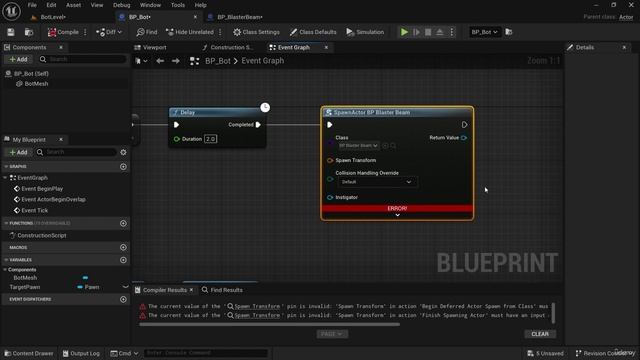Switch to the BP_BlasterBeam tab
The width and height of the screenshot is (640, 360).
pos(240,17)
